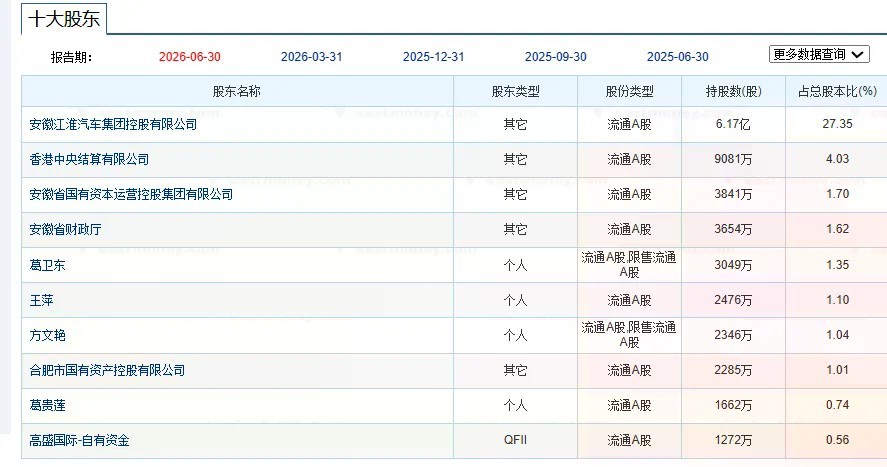Select the 1.10 percentage cell
Image resolution: width=887 pixels, height=467 pixels.
pos(837,300)
